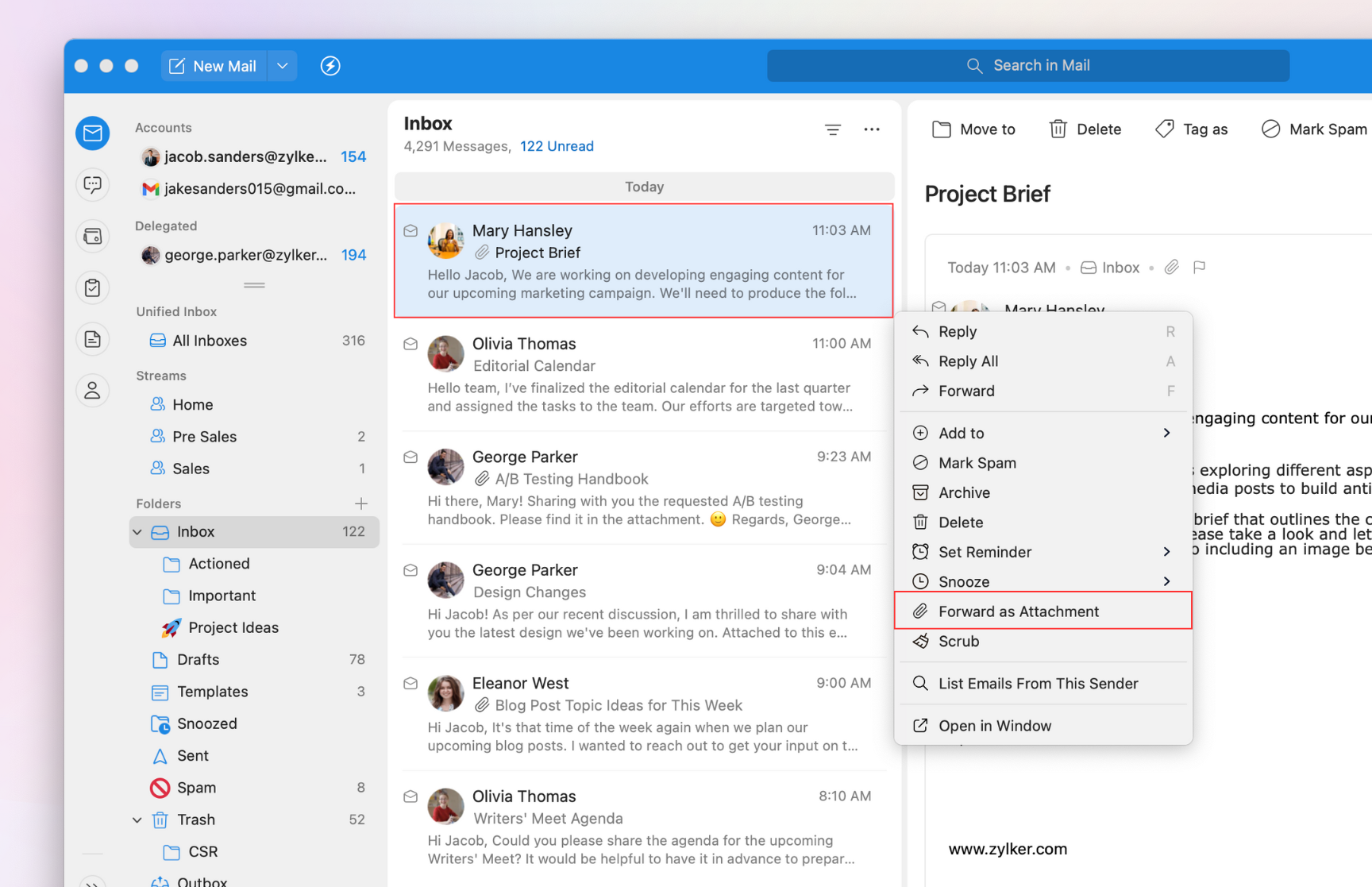Open the Inbox more options ellipsis
Image resolution: width=1372 pixels, height=887 pixels.
tap(872, 129)
